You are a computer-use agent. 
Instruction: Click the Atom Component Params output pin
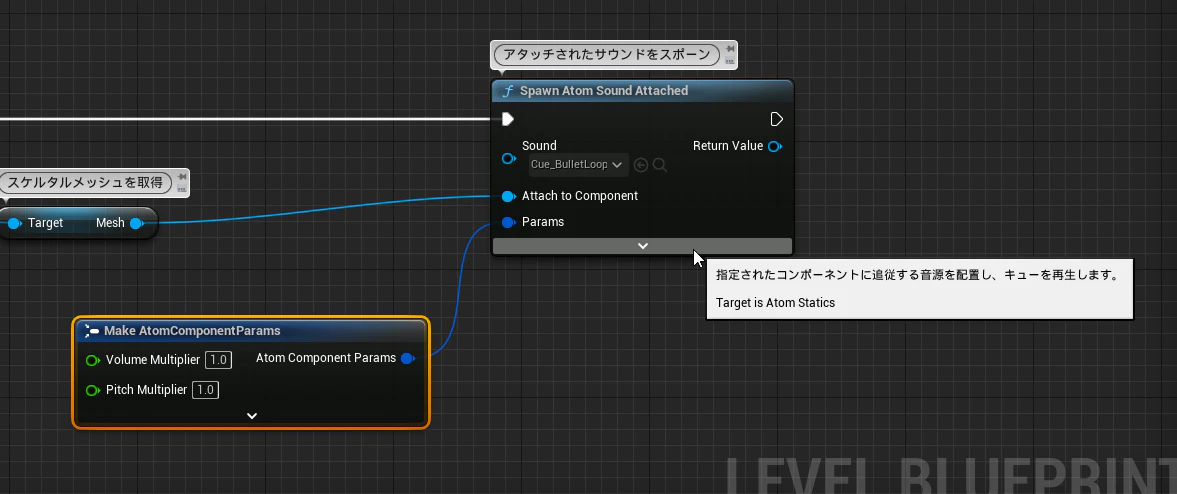[408, 358]
